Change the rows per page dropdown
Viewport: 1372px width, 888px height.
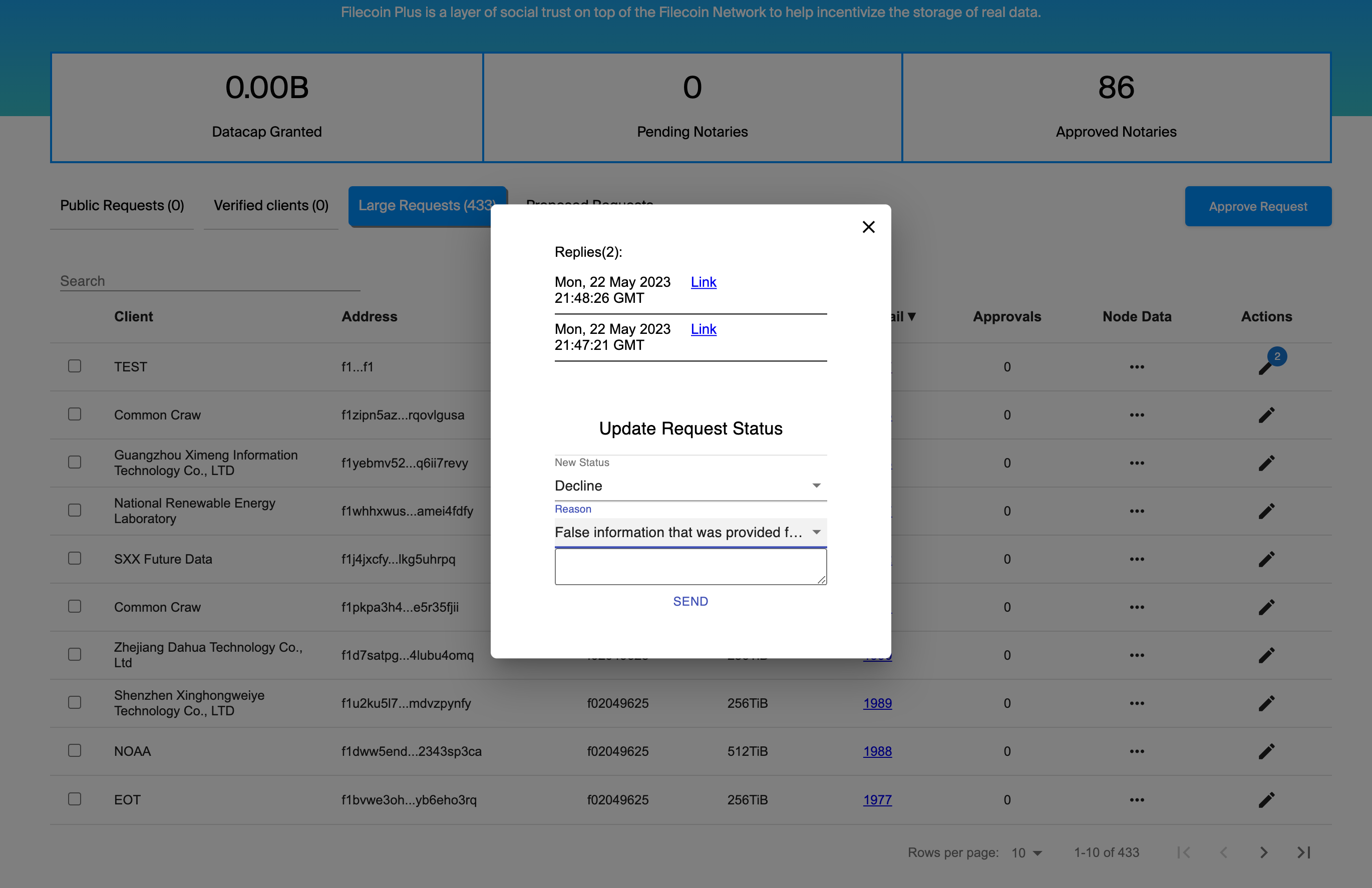tap(1026, 852)
